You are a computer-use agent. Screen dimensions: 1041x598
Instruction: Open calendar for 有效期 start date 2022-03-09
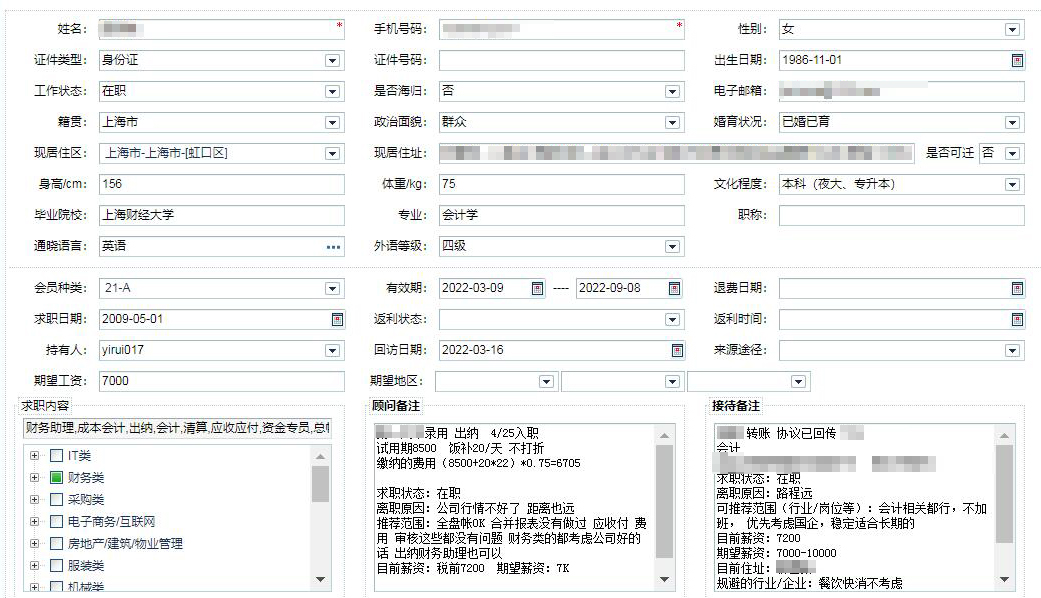coord(537,288)
